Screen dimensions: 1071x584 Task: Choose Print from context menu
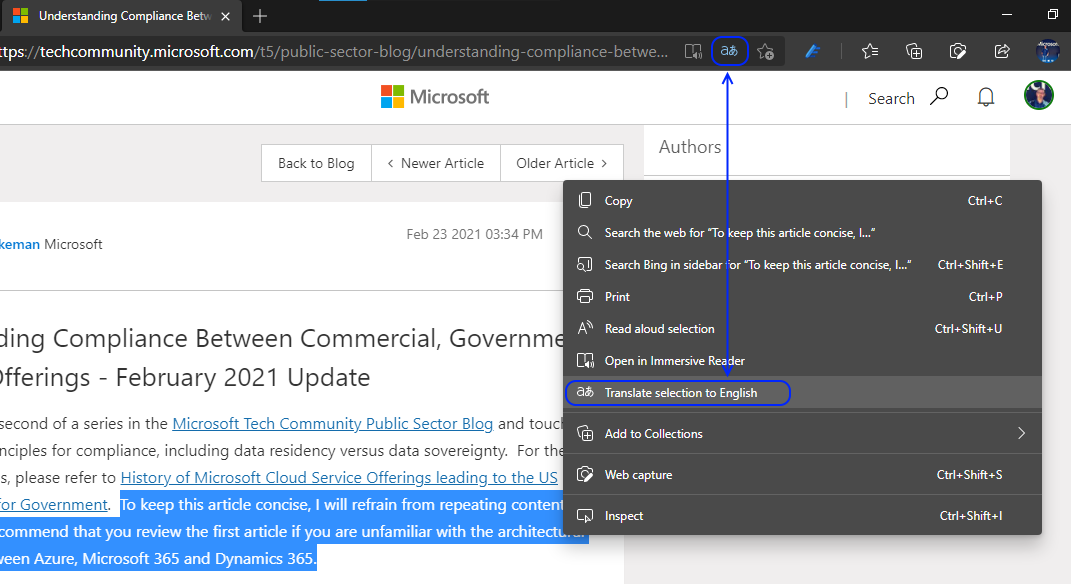tap(803, 297)
